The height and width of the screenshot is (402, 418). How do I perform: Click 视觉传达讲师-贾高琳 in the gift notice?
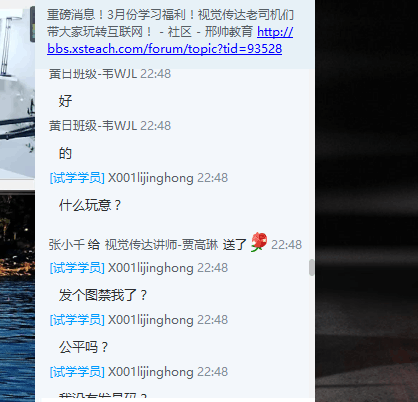[161, 244]
